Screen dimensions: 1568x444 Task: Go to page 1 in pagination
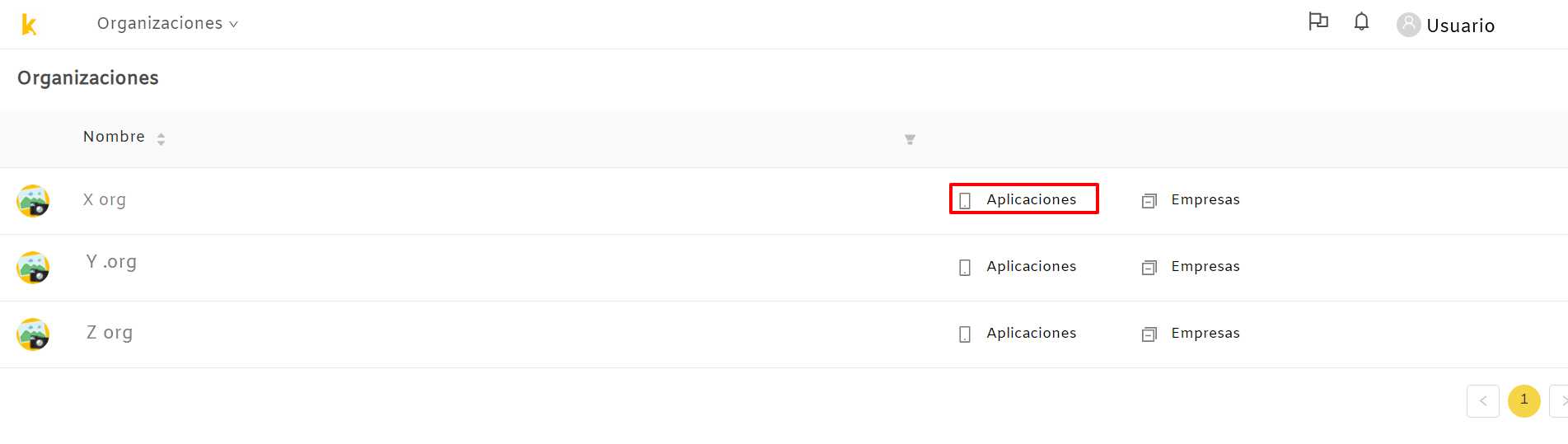coord(1524,401)
